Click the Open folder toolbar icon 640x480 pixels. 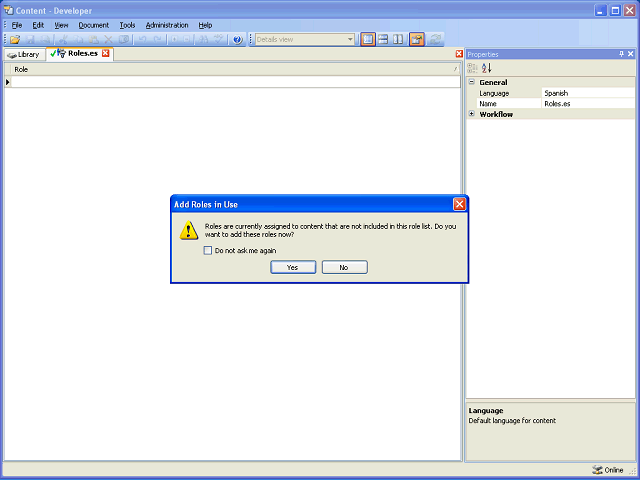pos(15,40)
